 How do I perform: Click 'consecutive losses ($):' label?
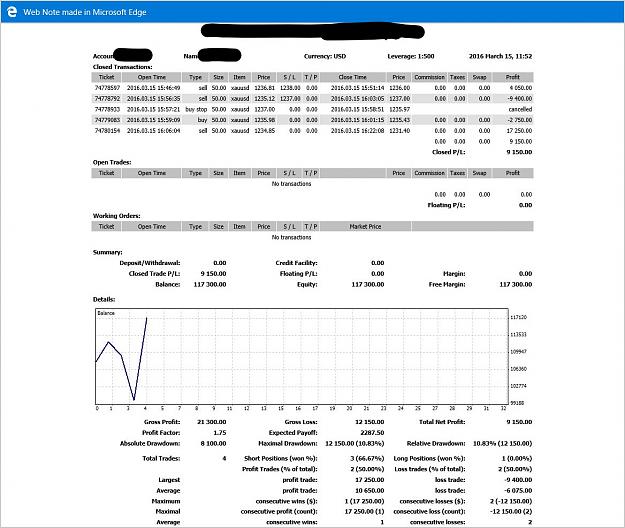[x=432, y=502]
